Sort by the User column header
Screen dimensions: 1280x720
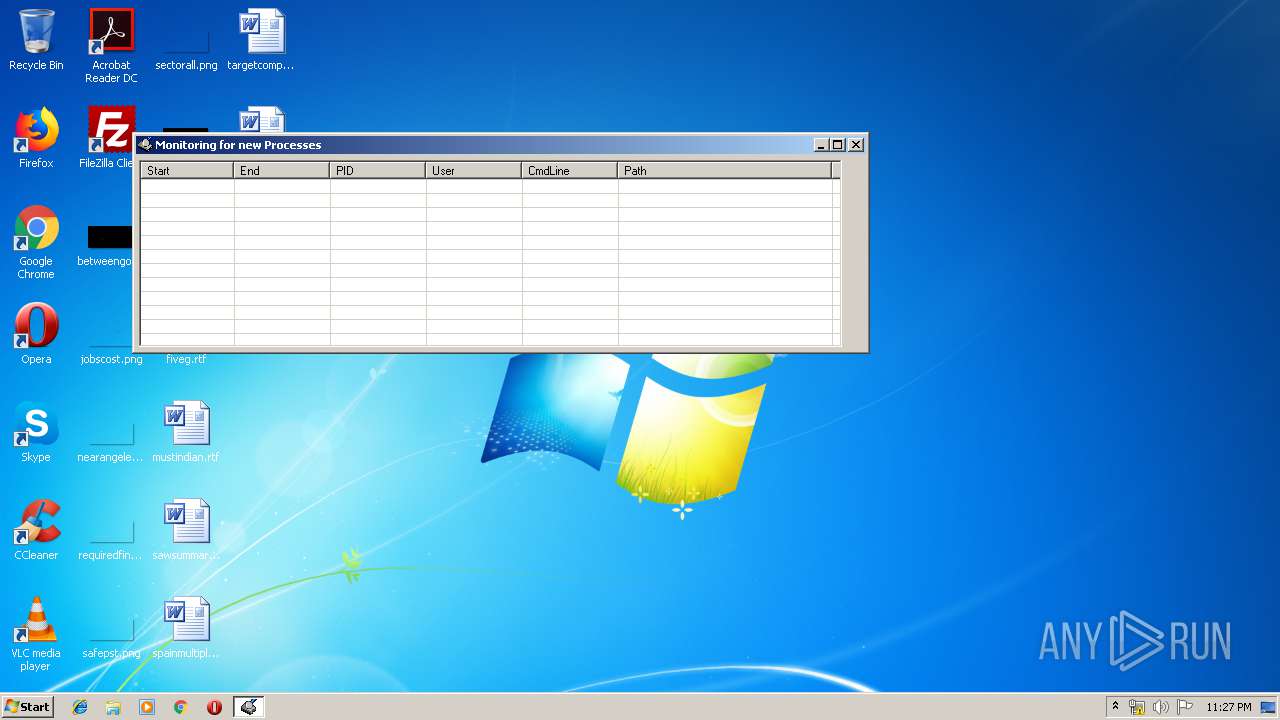(474, 170)
